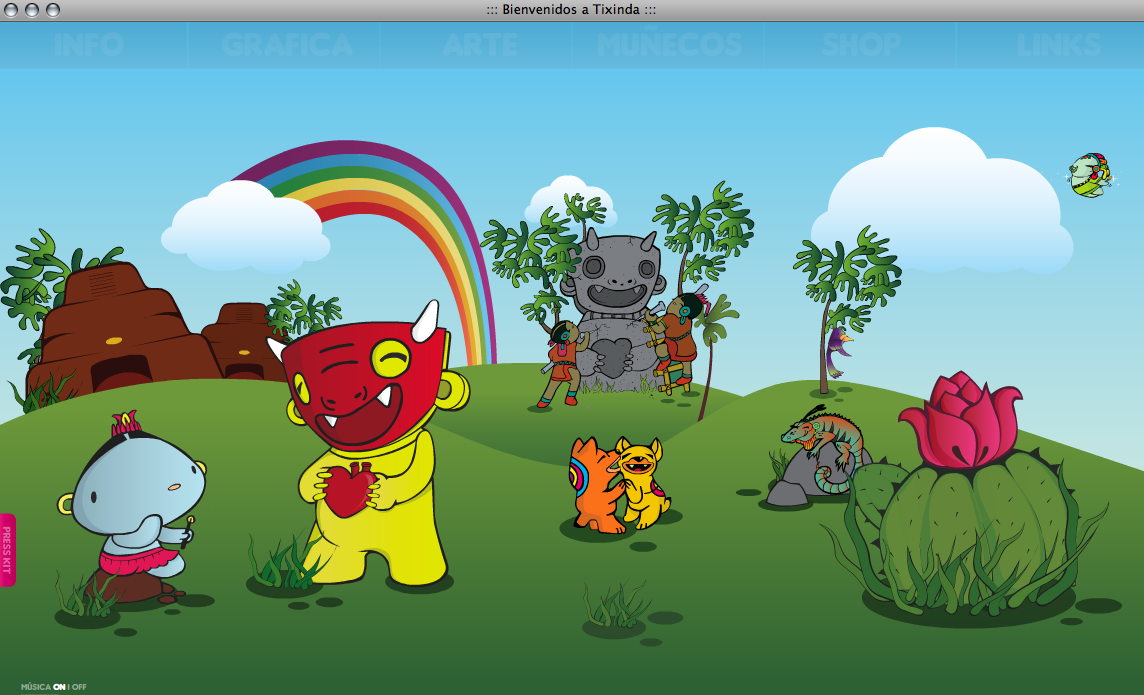Go to the ARTE section

tap(480, 45)
